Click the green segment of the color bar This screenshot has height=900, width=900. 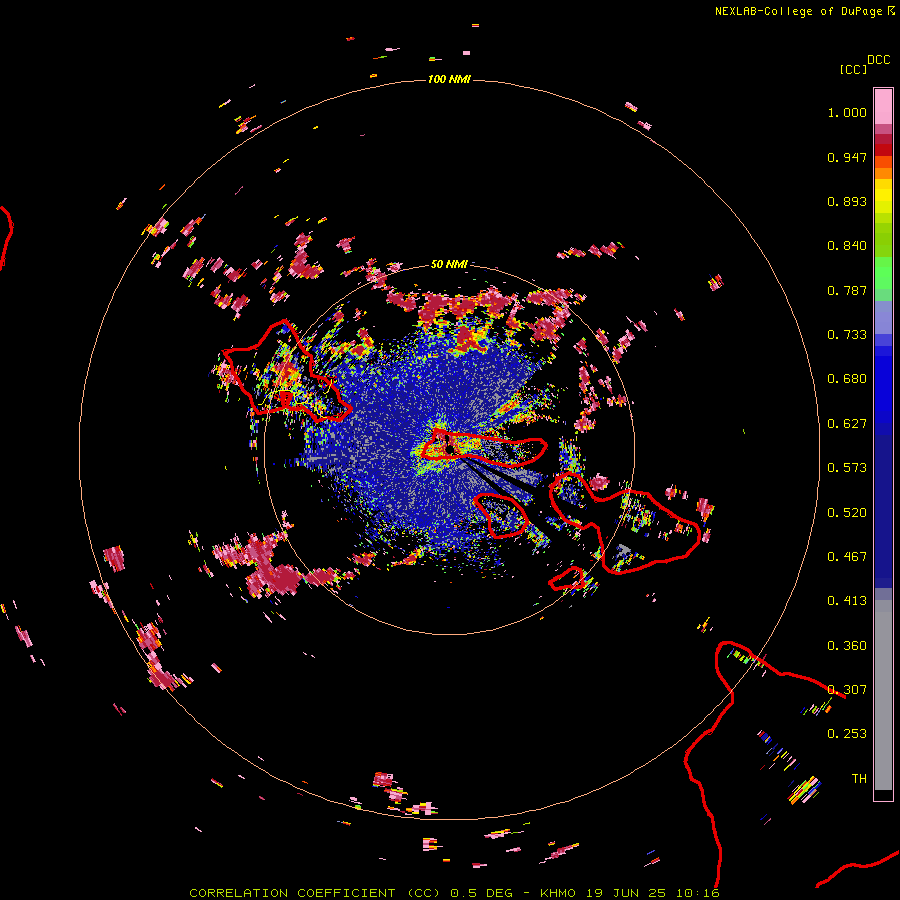point(883,273)
